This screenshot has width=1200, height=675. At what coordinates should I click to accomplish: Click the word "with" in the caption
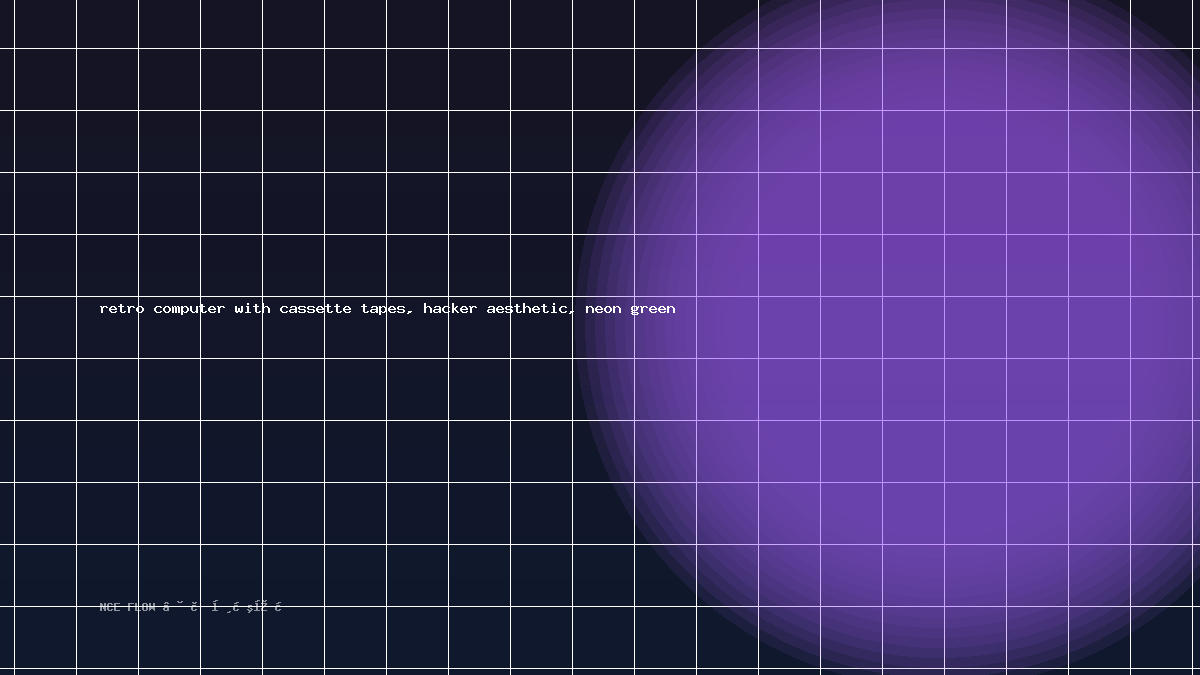(252, 309)
